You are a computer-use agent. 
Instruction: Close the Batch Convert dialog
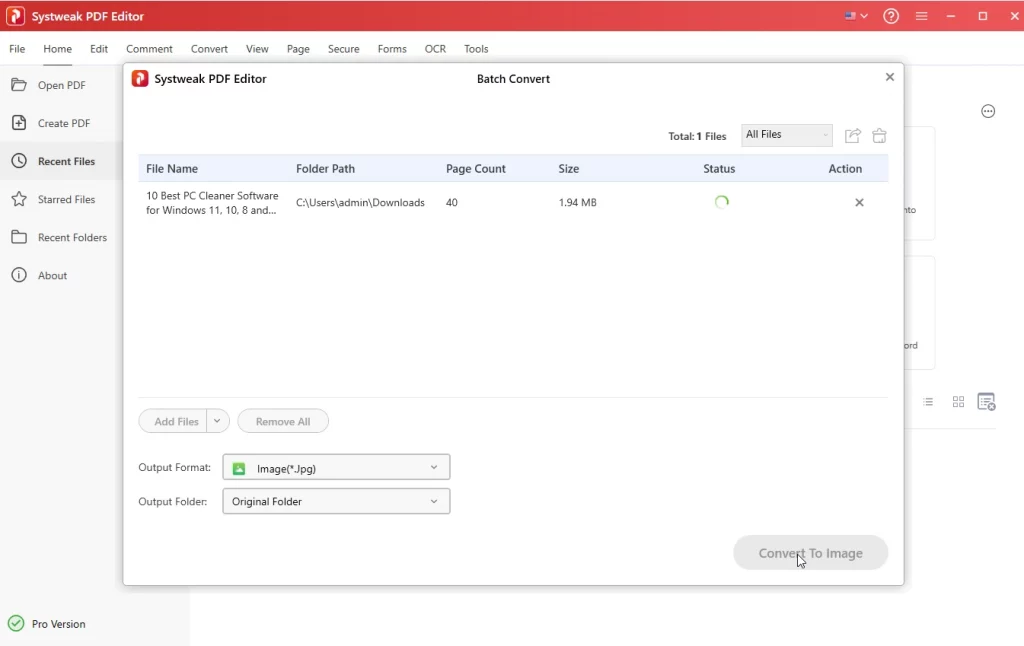[x=889, y=77]
